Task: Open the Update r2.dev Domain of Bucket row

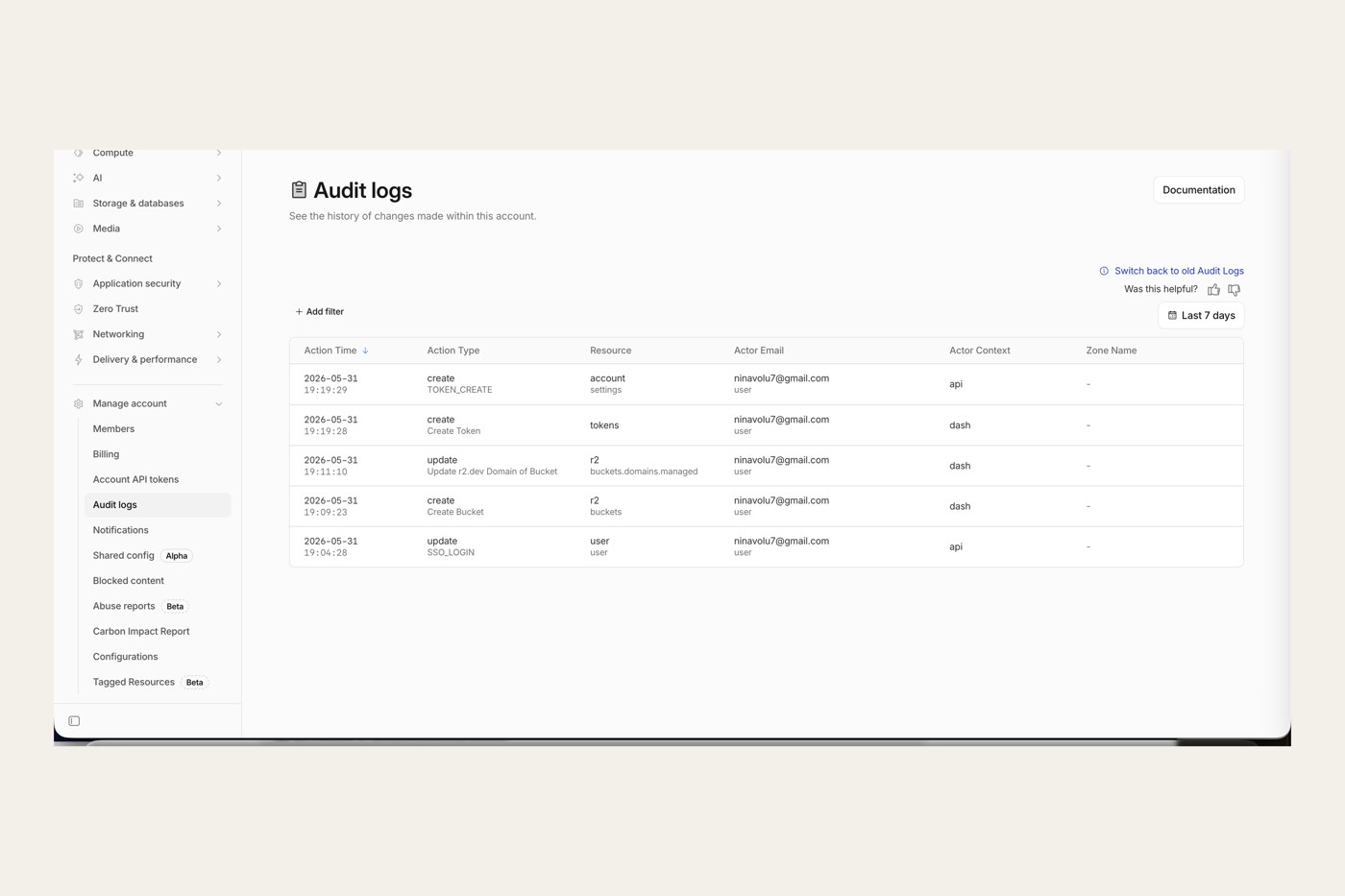Action: 766,466
